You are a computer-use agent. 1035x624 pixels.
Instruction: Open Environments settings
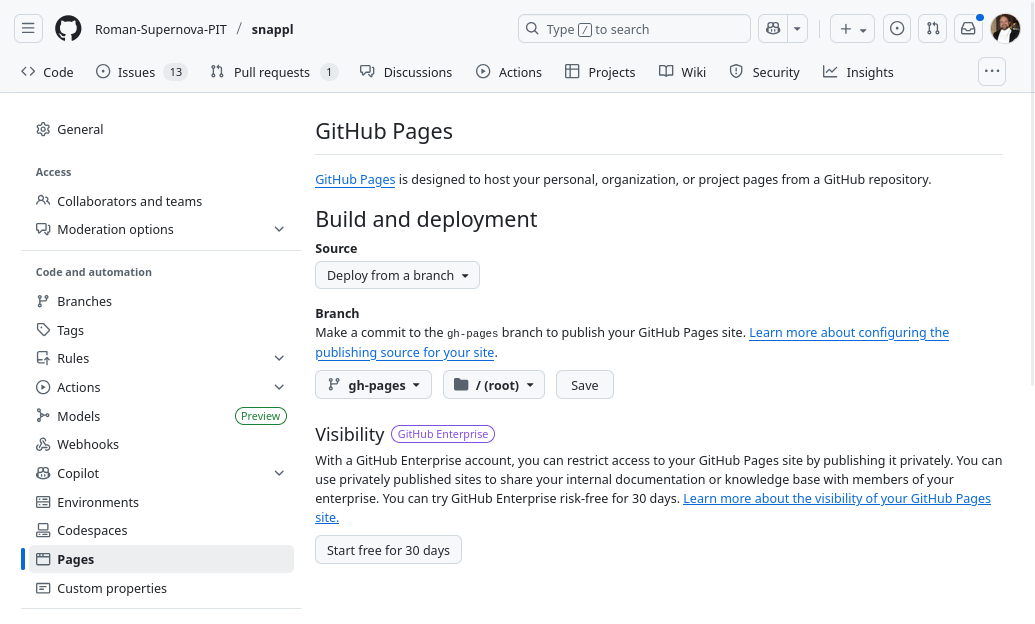161,503
